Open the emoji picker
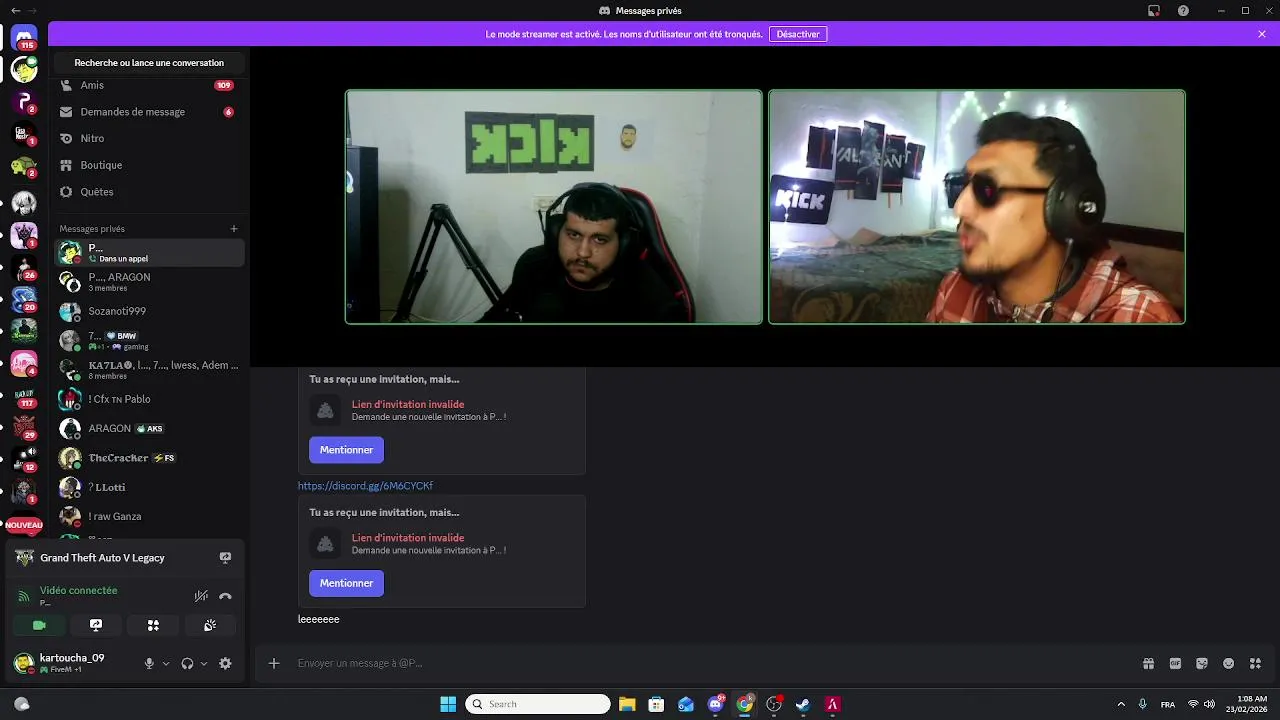 (x=1229, y=663)
